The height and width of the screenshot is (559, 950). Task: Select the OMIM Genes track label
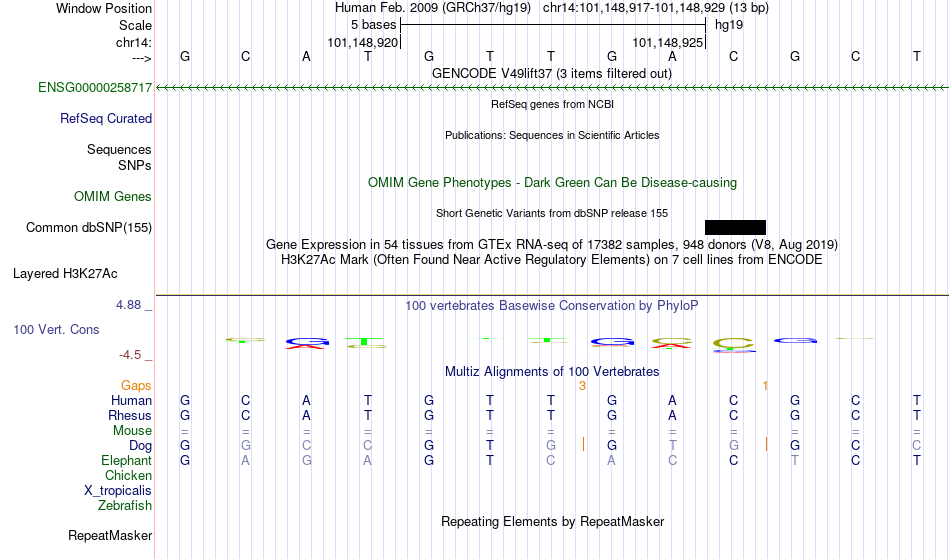pos(112,197)
